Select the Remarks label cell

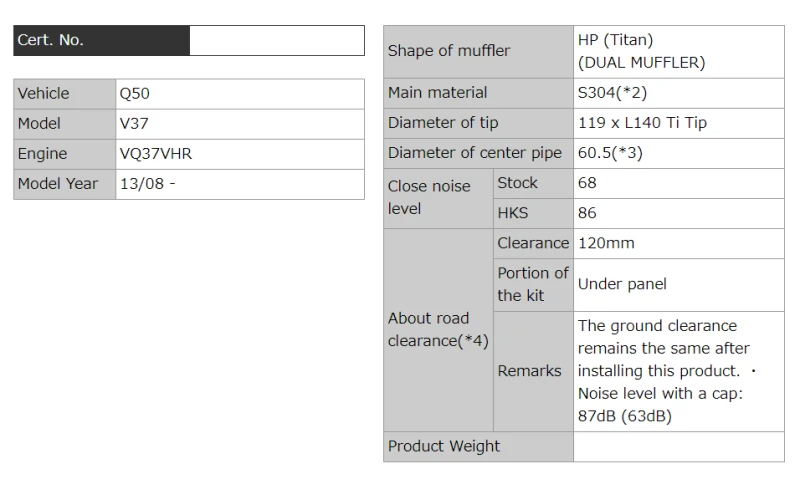pos(532,371)
